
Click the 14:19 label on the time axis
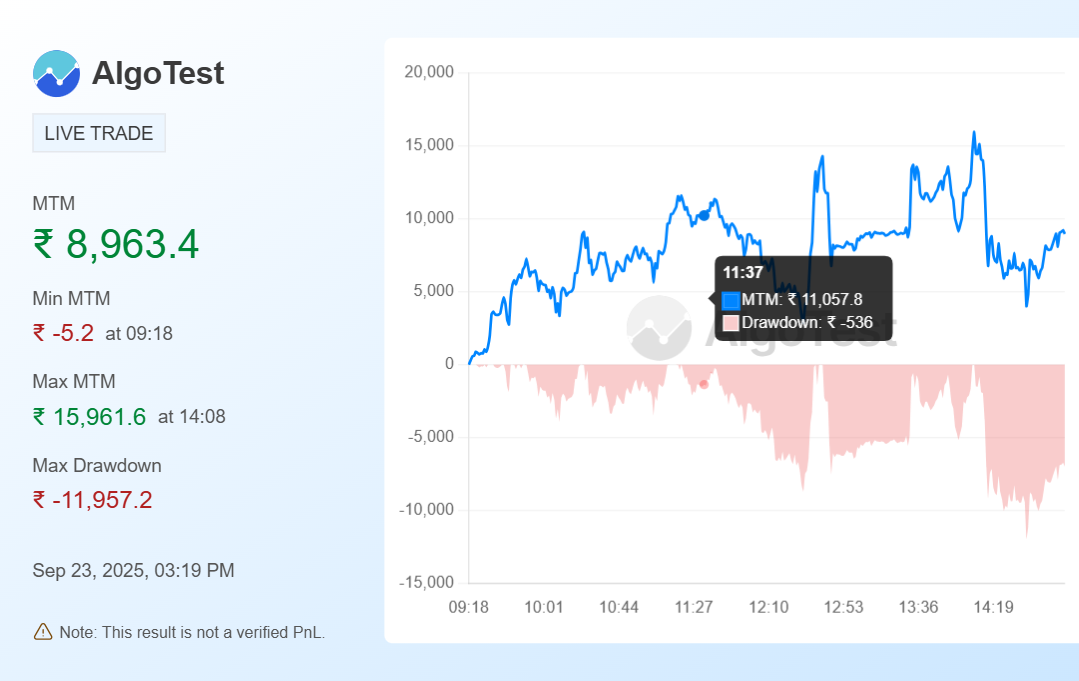(993, 607)
